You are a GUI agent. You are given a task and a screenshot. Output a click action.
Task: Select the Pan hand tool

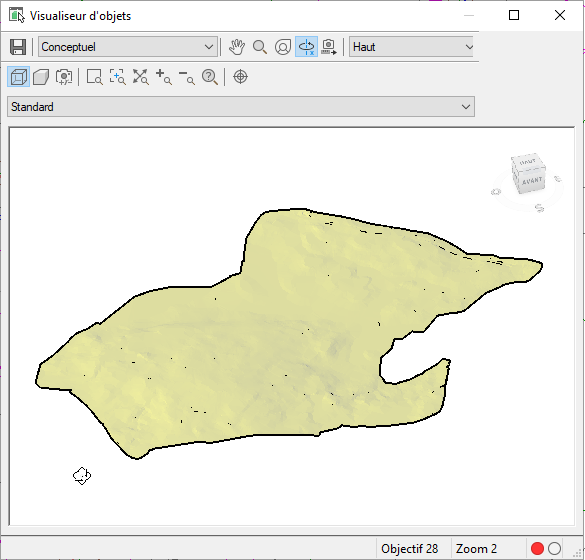pyautogui.click(x=237, y=47)
